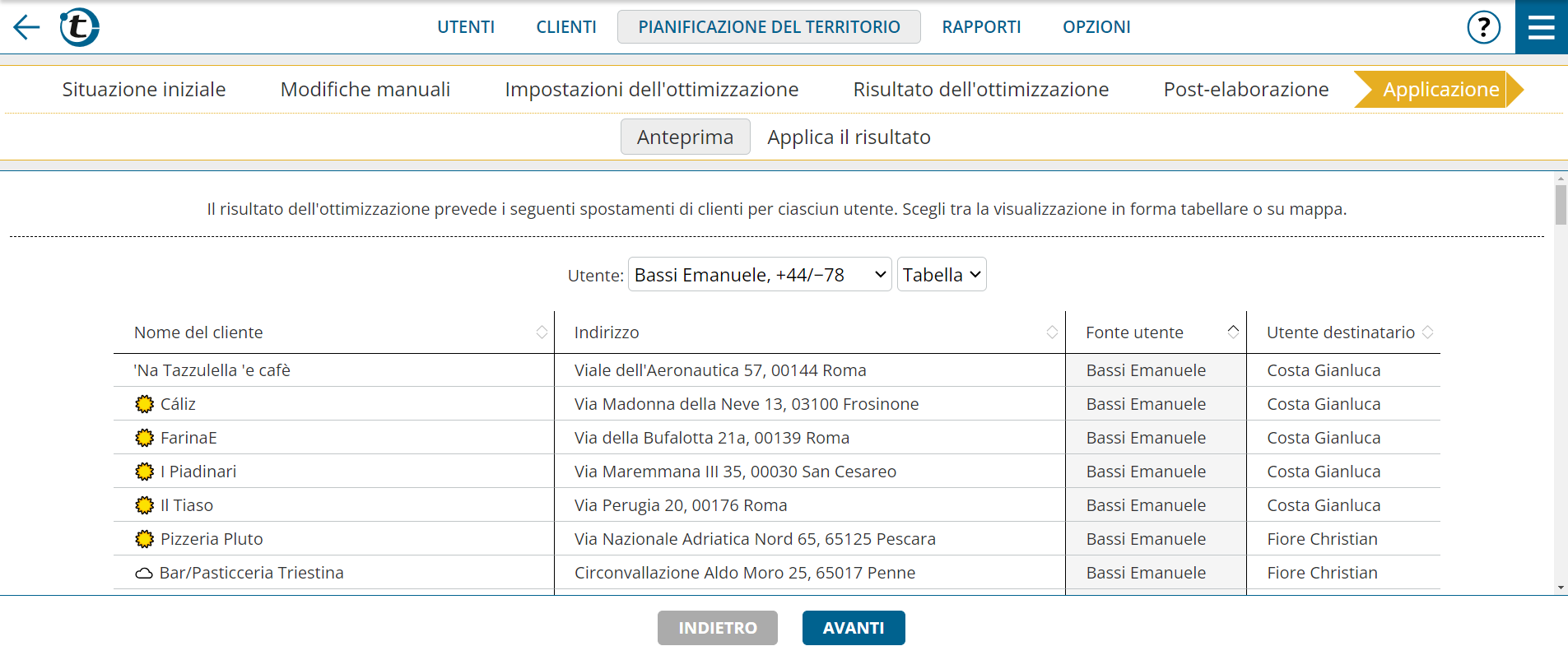
Task: Open the help question mark icon
Action: (x=1483, y=27)
